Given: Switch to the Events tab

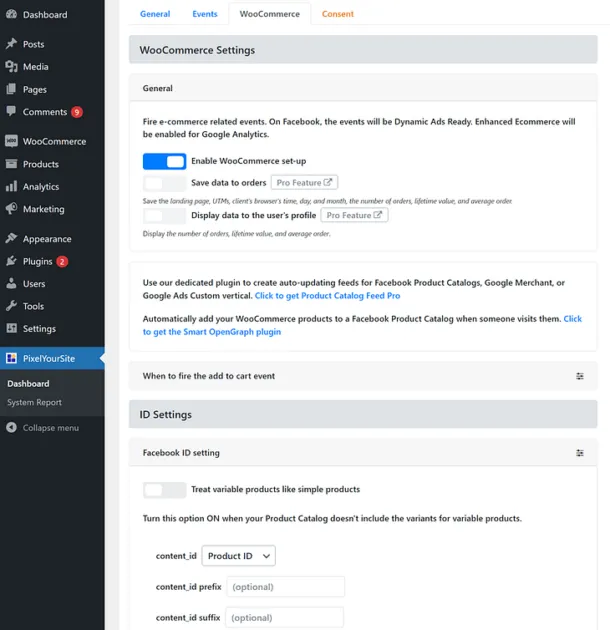Looking at the screenshot, I should tap(204, 14).
